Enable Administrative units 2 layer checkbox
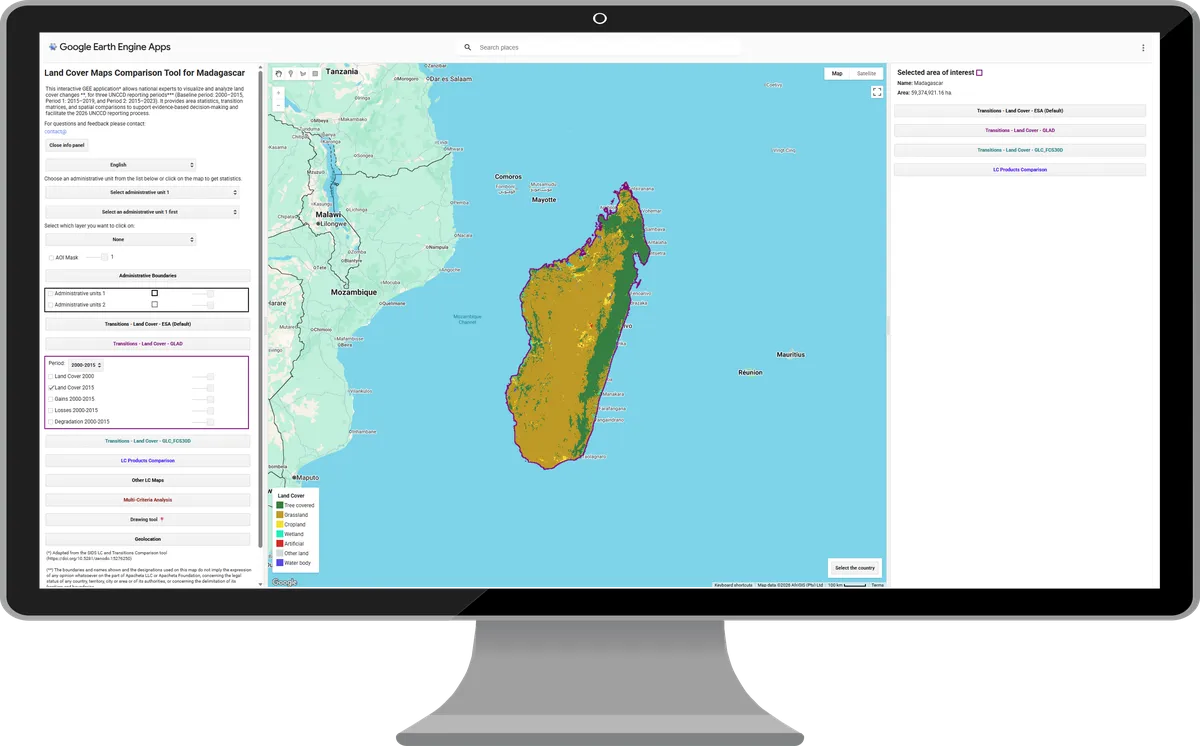Screen dimensions: 1200x746 pyautogui.click(x=51, y=304)
